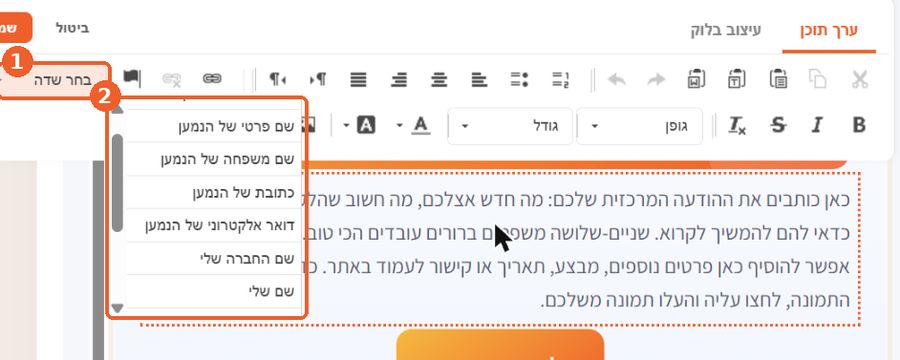
Task: Align text to the right
Action: 399,79
